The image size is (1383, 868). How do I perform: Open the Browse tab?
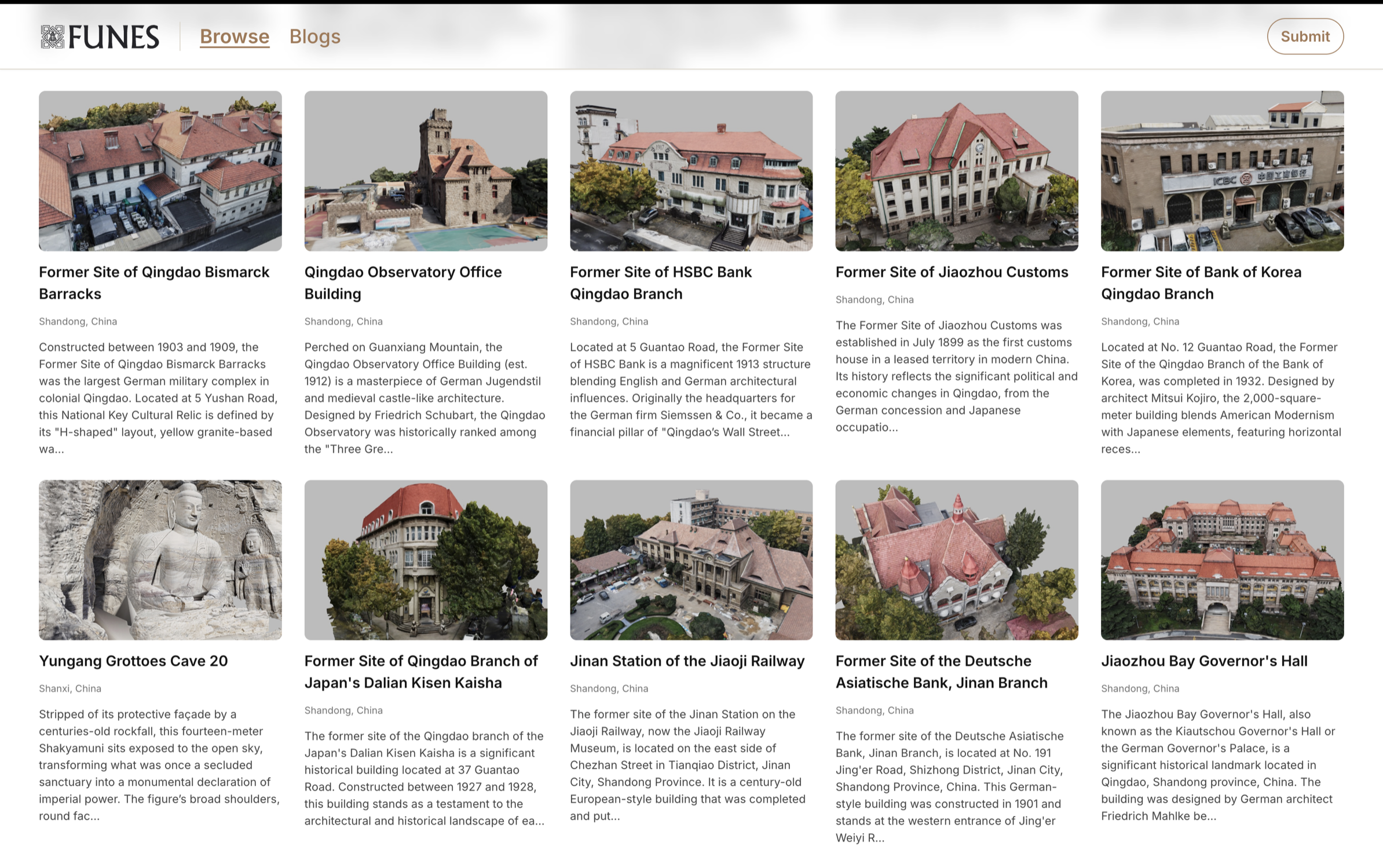pos(234,36)
